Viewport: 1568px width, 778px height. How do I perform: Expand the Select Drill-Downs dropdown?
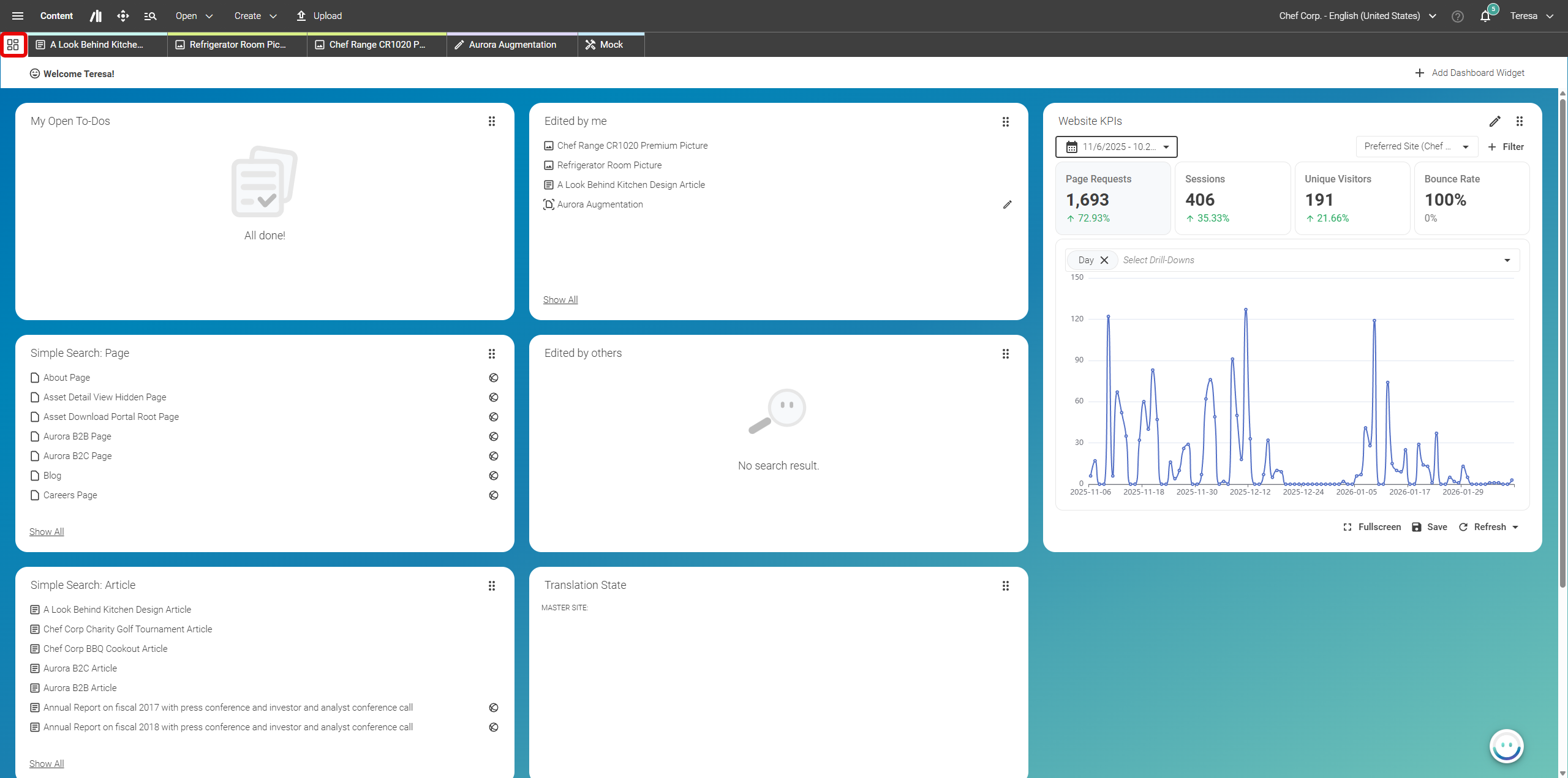click(1506, 260)
